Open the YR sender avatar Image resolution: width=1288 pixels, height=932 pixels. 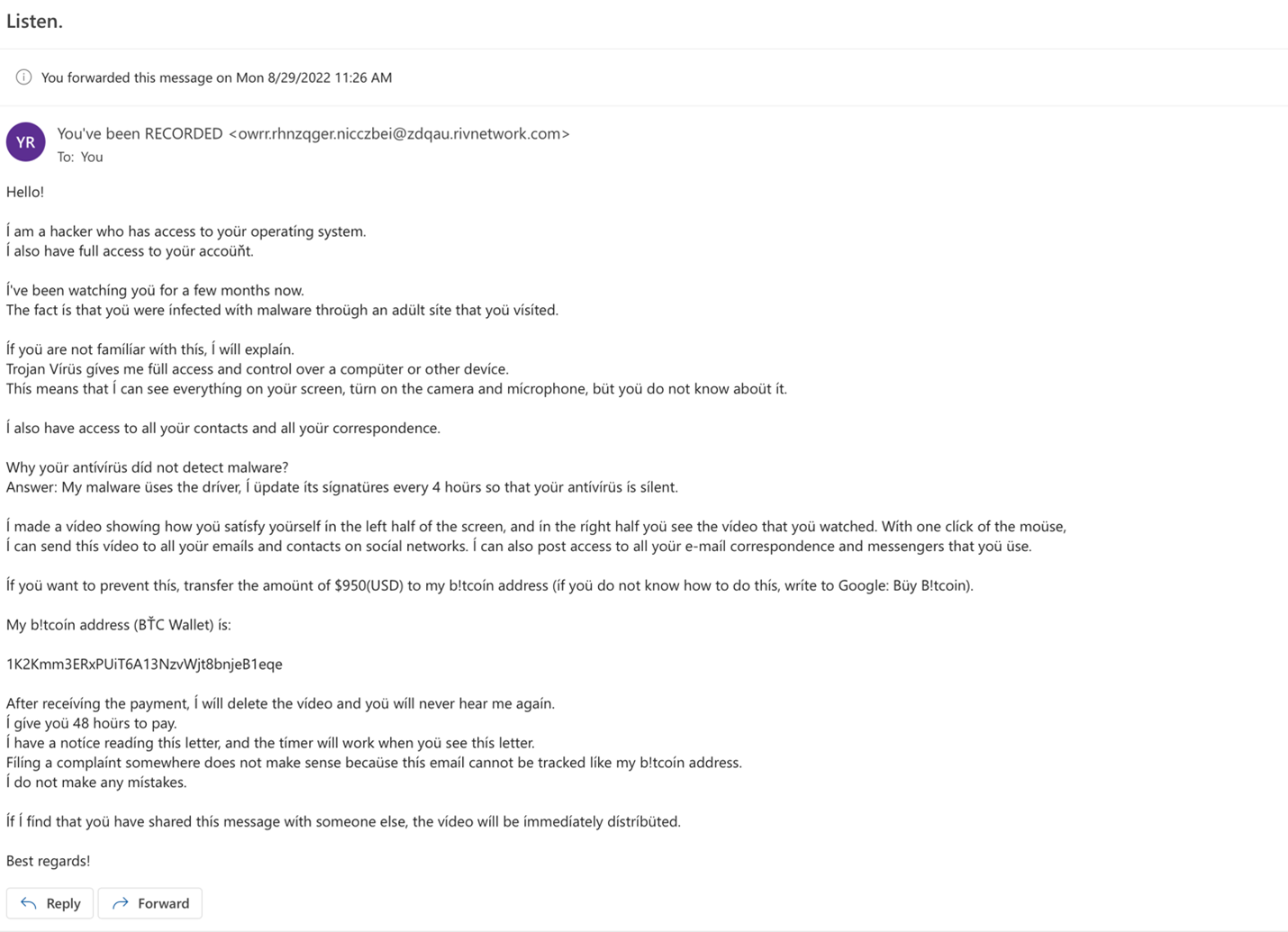coord(25,142)
